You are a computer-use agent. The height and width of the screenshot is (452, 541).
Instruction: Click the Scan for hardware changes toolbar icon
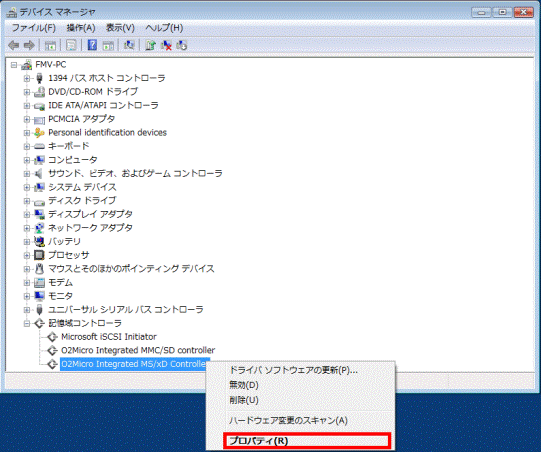tap(129, 45)
